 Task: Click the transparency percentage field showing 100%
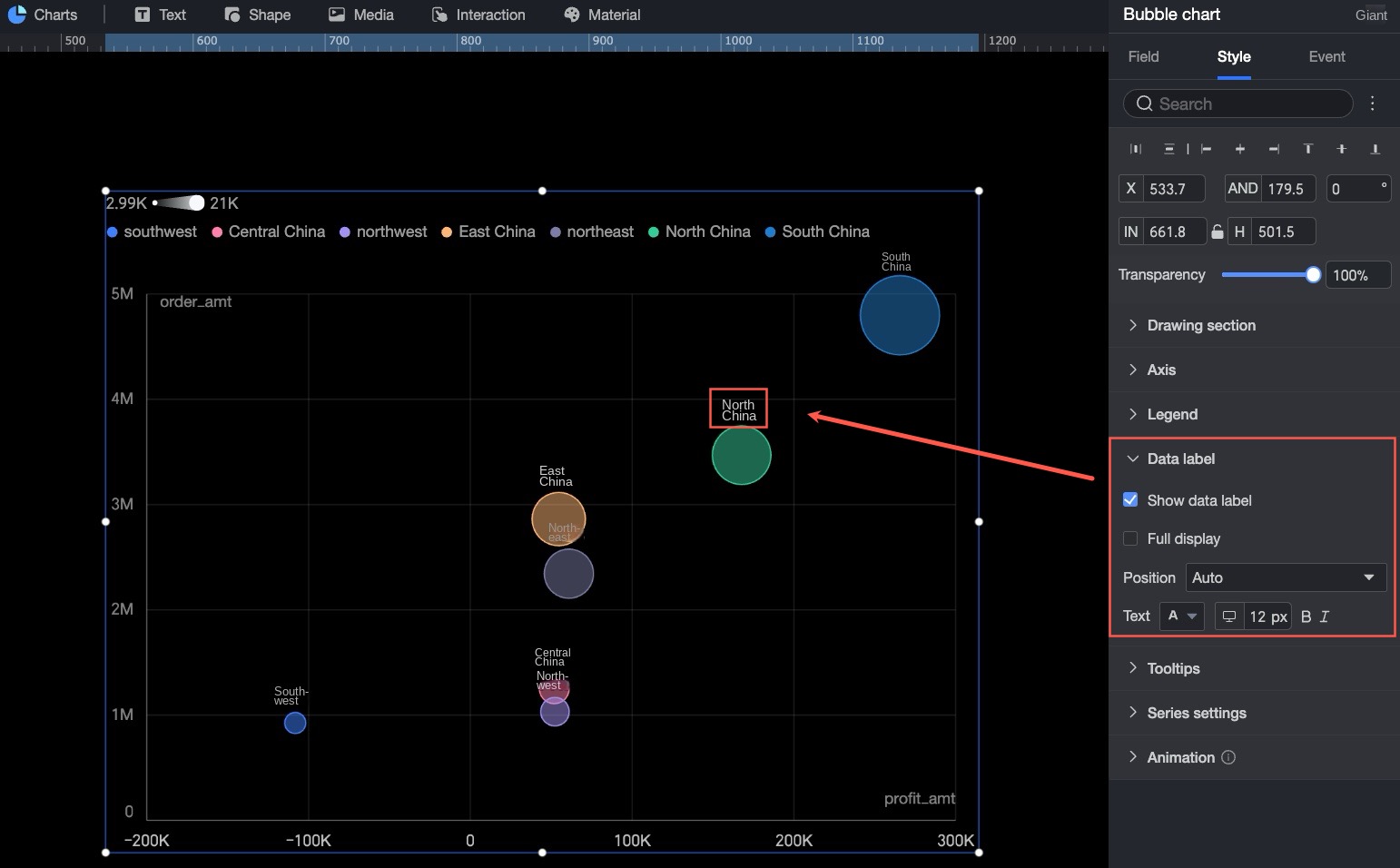coord(1357,275)
